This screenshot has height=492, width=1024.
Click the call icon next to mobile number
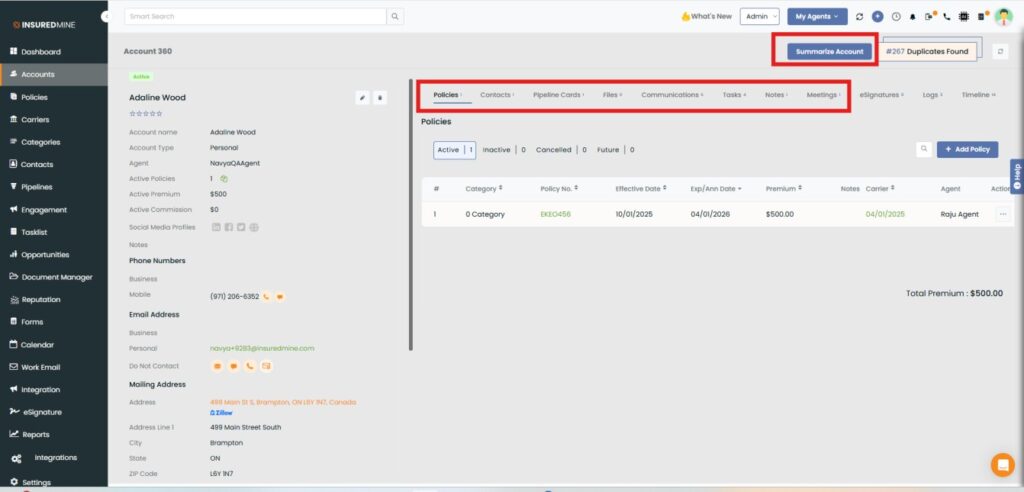click(x=268, y=296)
